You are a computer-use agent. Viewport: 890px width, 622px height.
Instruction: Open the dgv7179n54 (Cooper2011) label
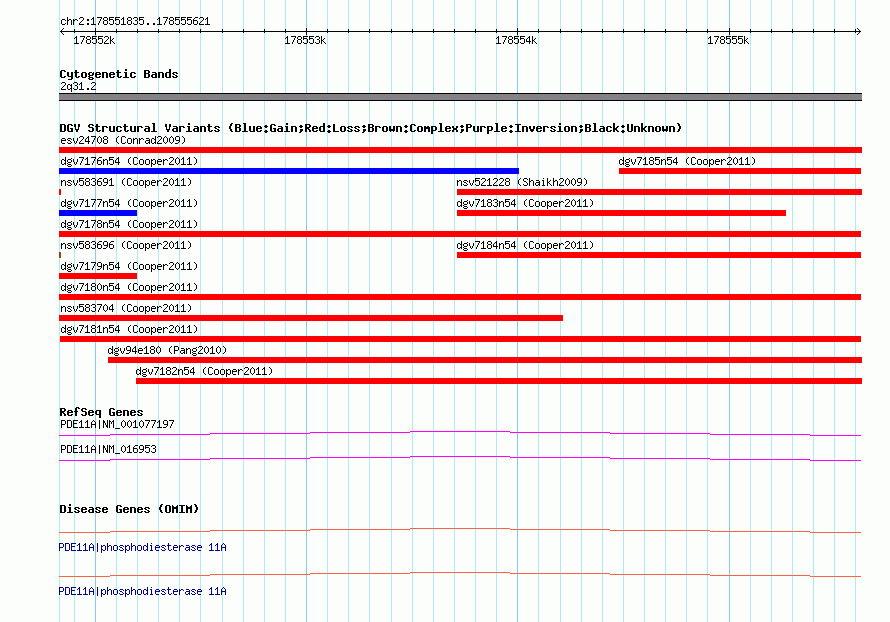click(x=129, y=266)
